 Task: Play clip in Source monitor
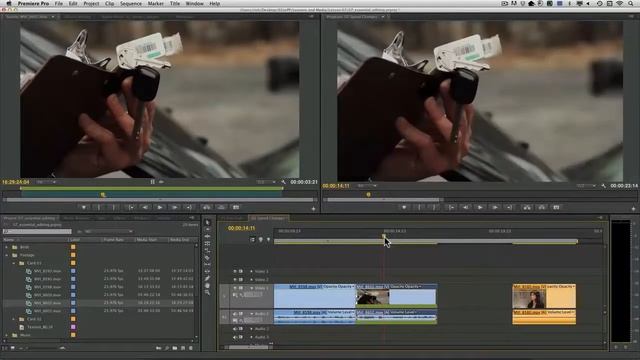(160, 207)
